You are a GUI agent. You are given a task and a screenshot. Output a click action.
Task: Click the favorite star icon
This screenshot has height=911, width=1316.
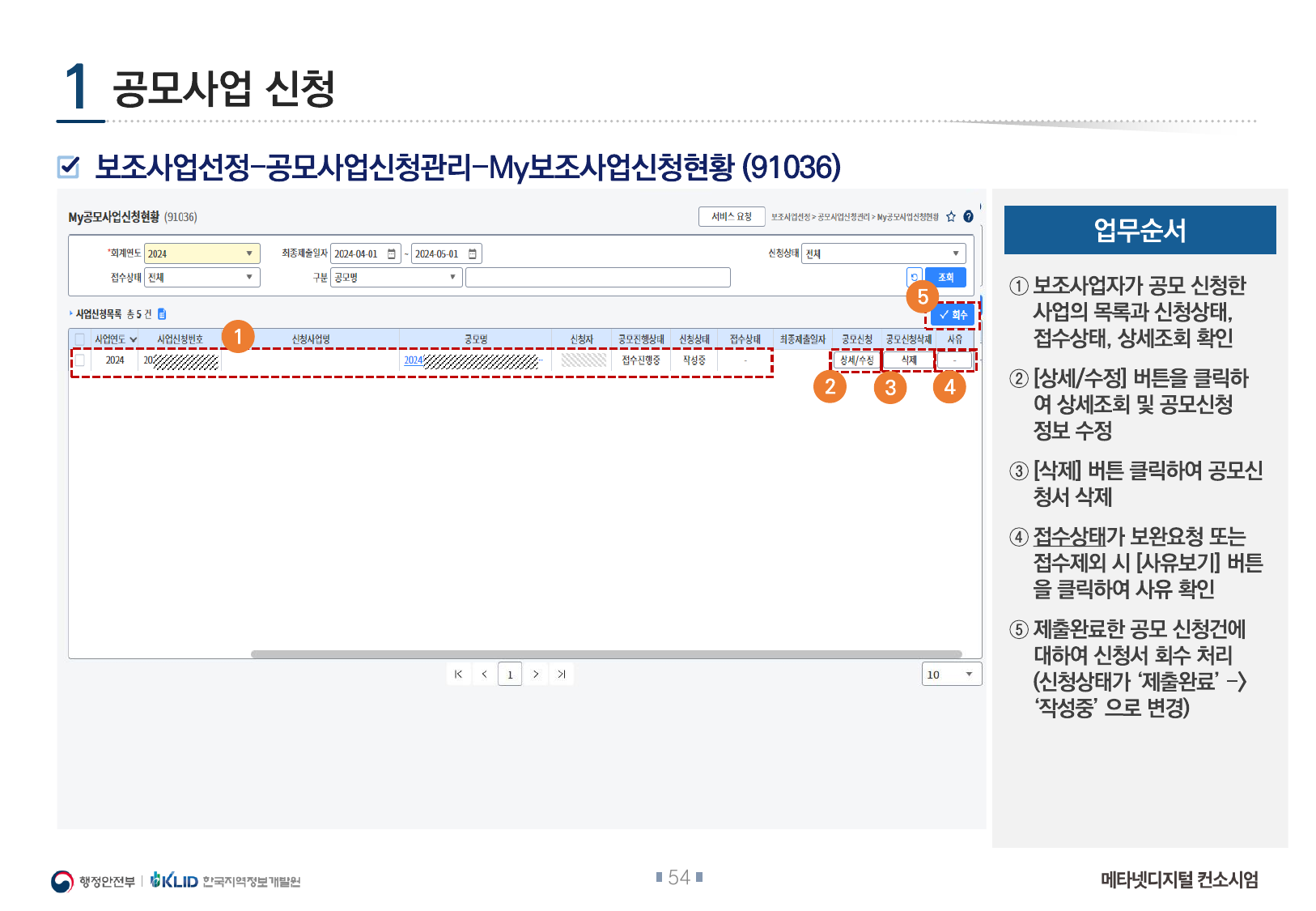(x=951, y=217)
